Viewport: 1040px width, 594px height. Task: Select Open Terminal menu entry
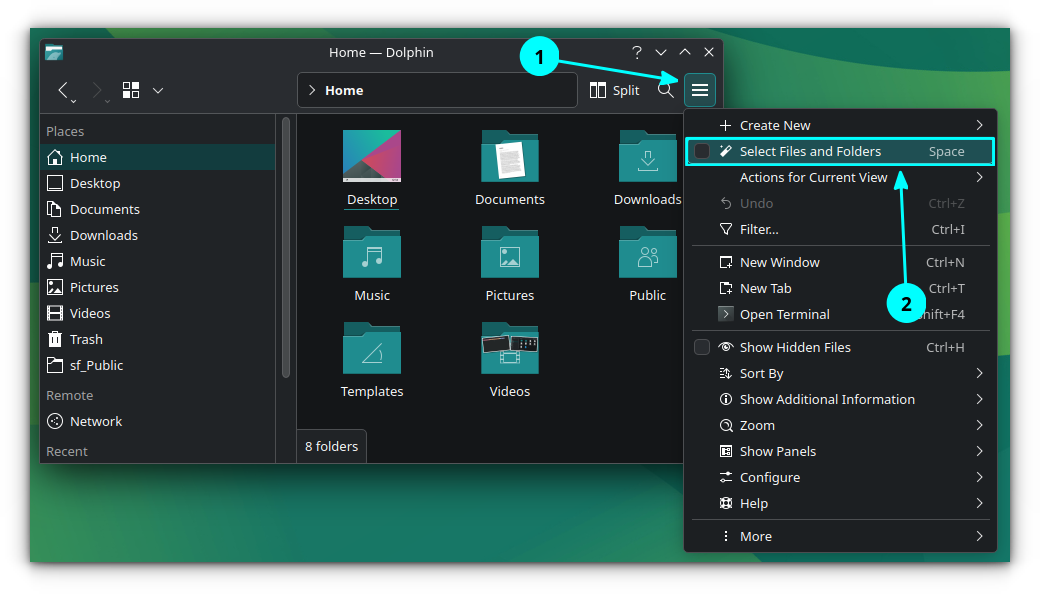(x=784, y=314)
